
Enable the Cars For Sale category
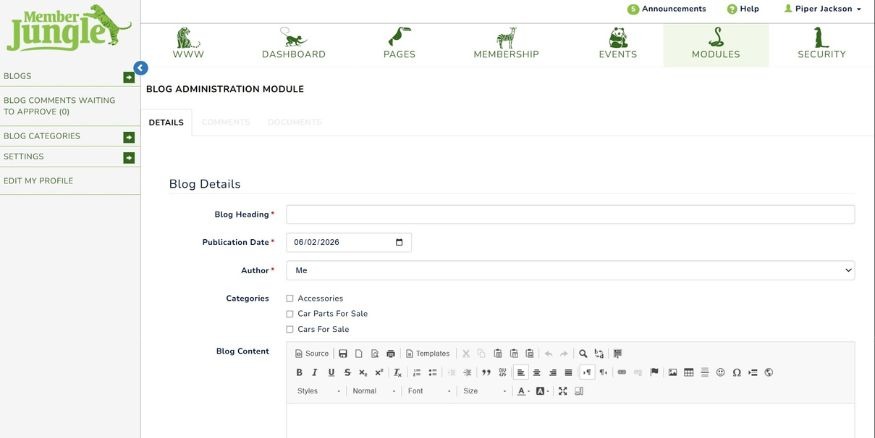(x=290, y=329)
